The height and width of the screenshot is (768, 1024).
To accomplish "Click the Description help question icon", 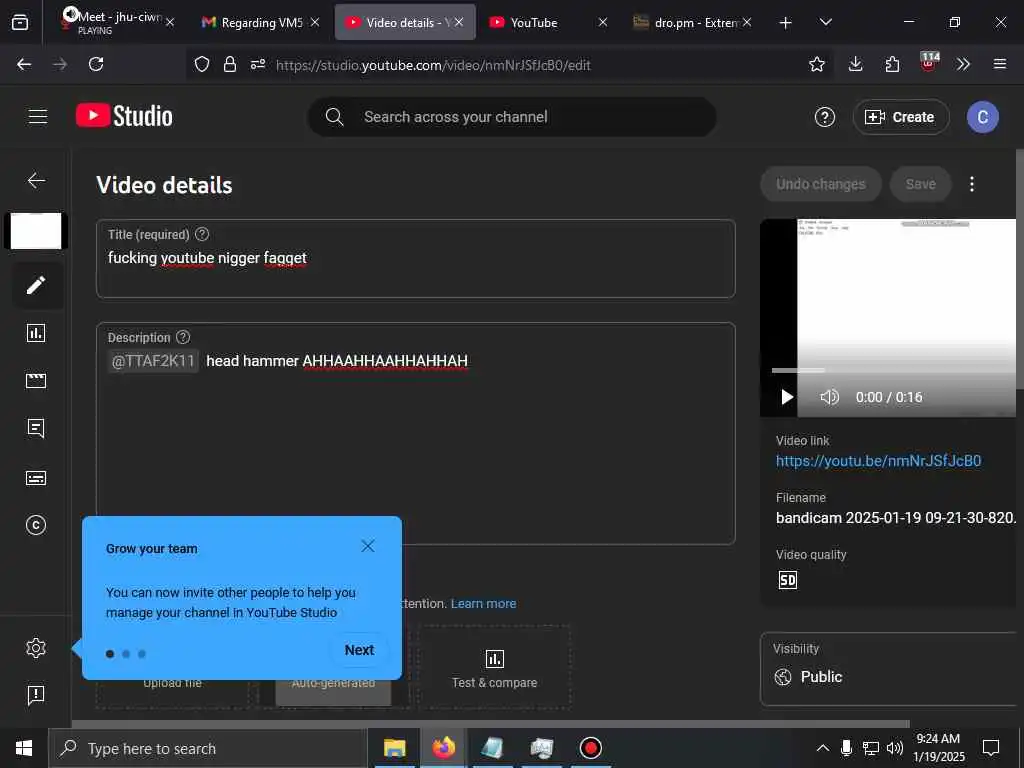I will [x=184, y=337].
